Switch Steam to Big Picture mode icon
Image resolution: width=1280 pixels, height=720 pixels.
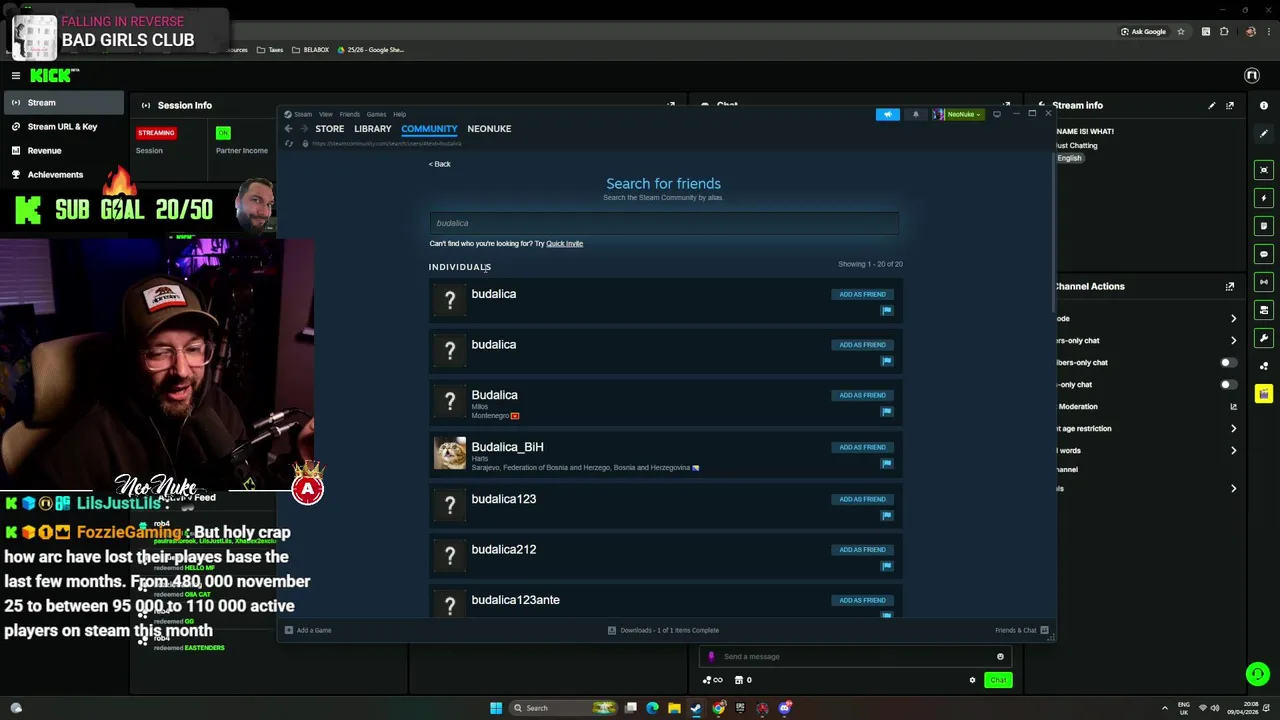996,114
